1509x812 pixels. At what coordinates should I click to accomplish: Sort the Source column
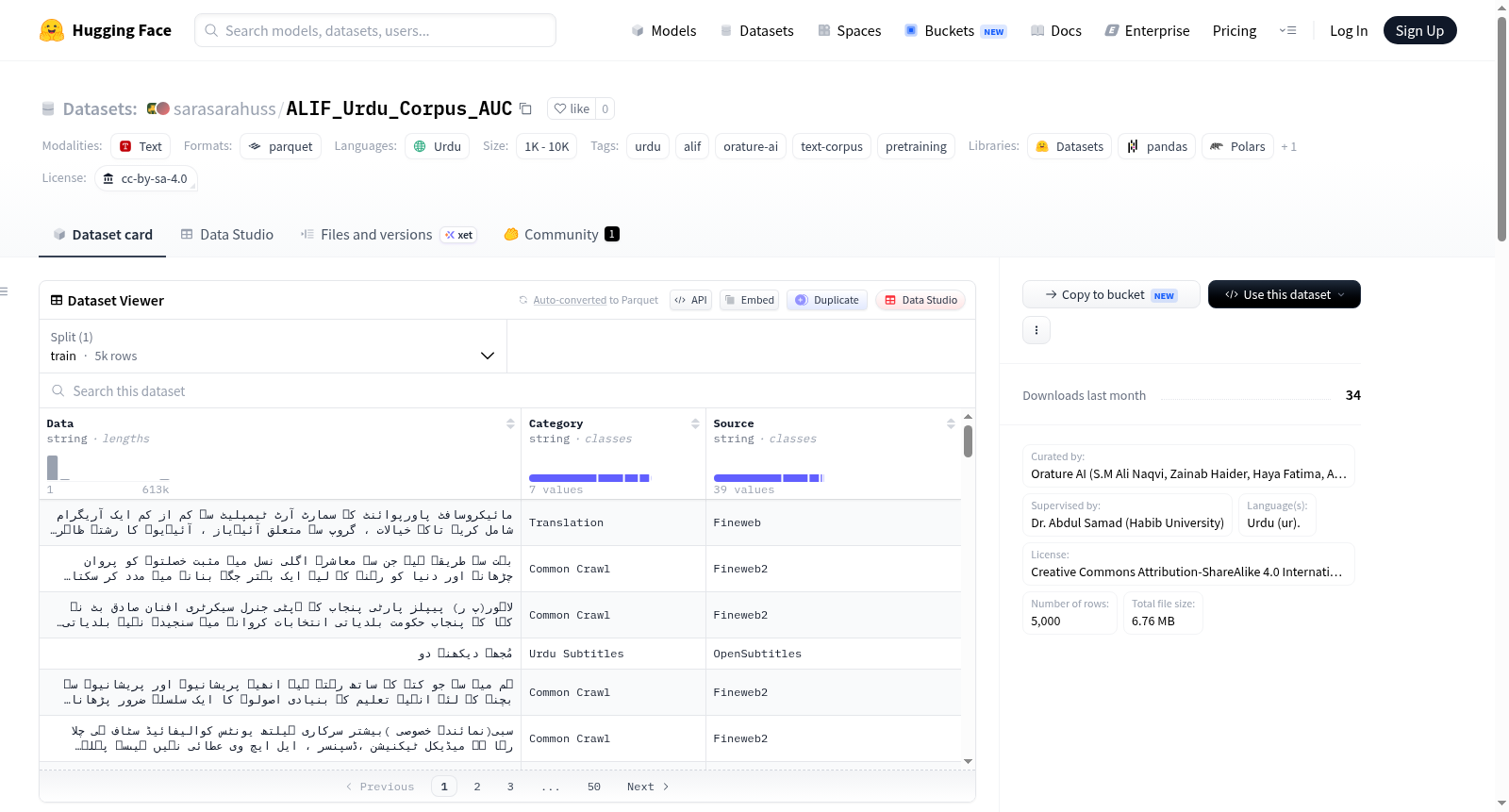click(951, 423)
